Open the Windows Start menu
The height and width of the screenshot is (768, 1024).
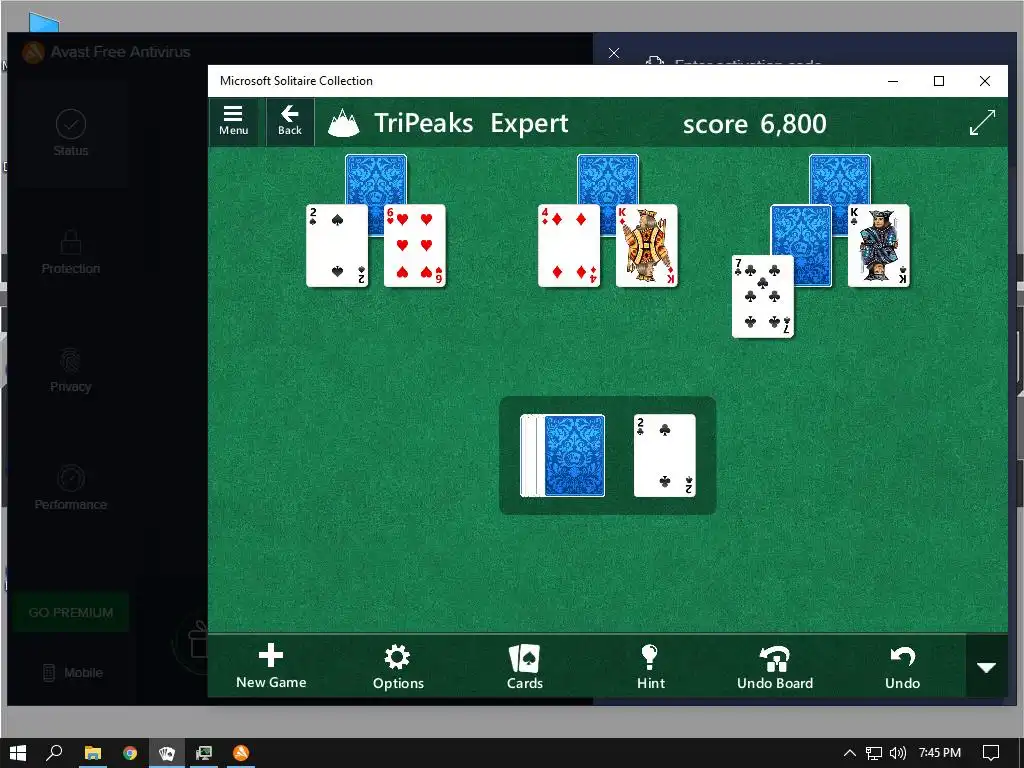point(18,753)
